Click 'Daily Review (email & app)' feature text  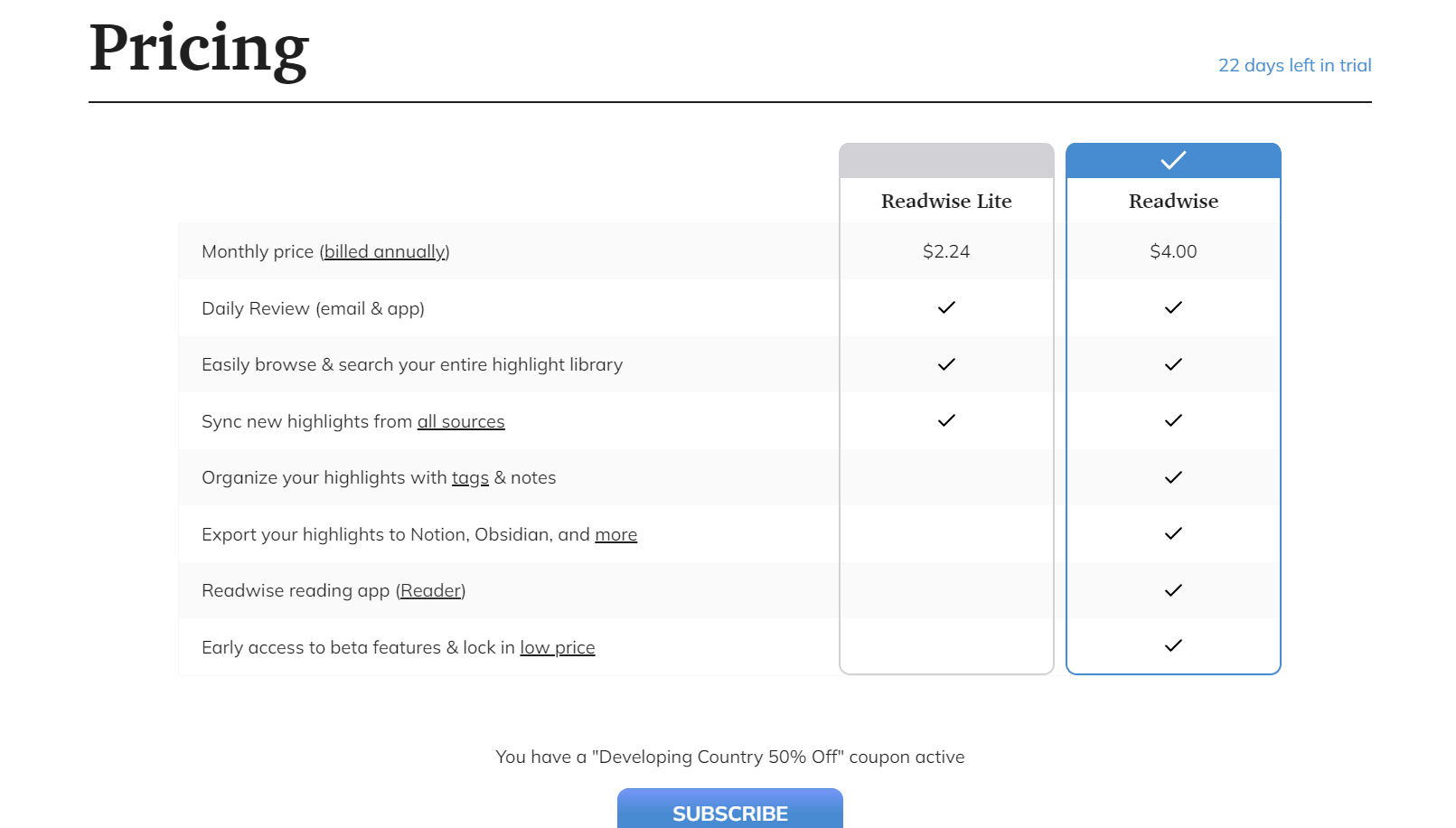point(313,308)
